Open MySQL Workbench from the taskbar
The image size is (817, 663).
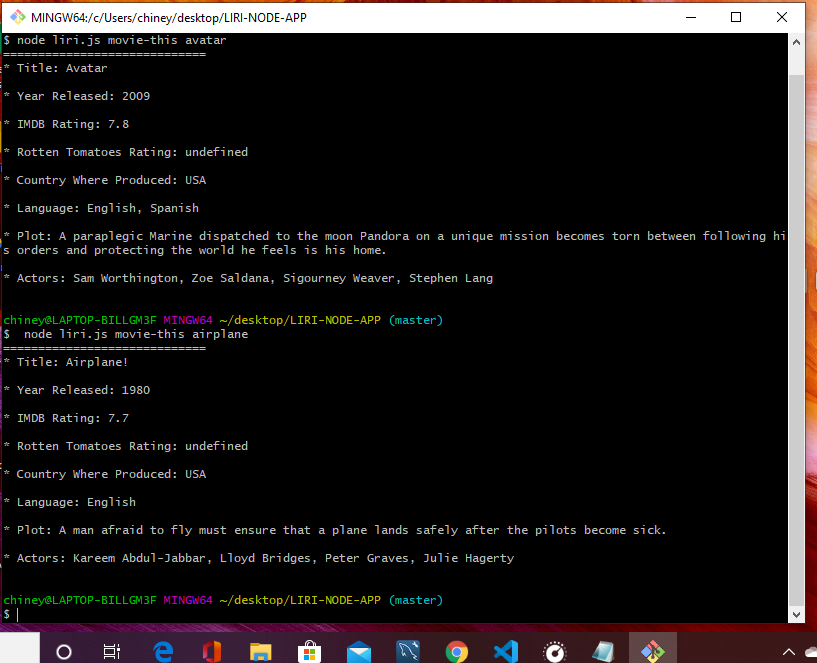click(x=407, y=652)
